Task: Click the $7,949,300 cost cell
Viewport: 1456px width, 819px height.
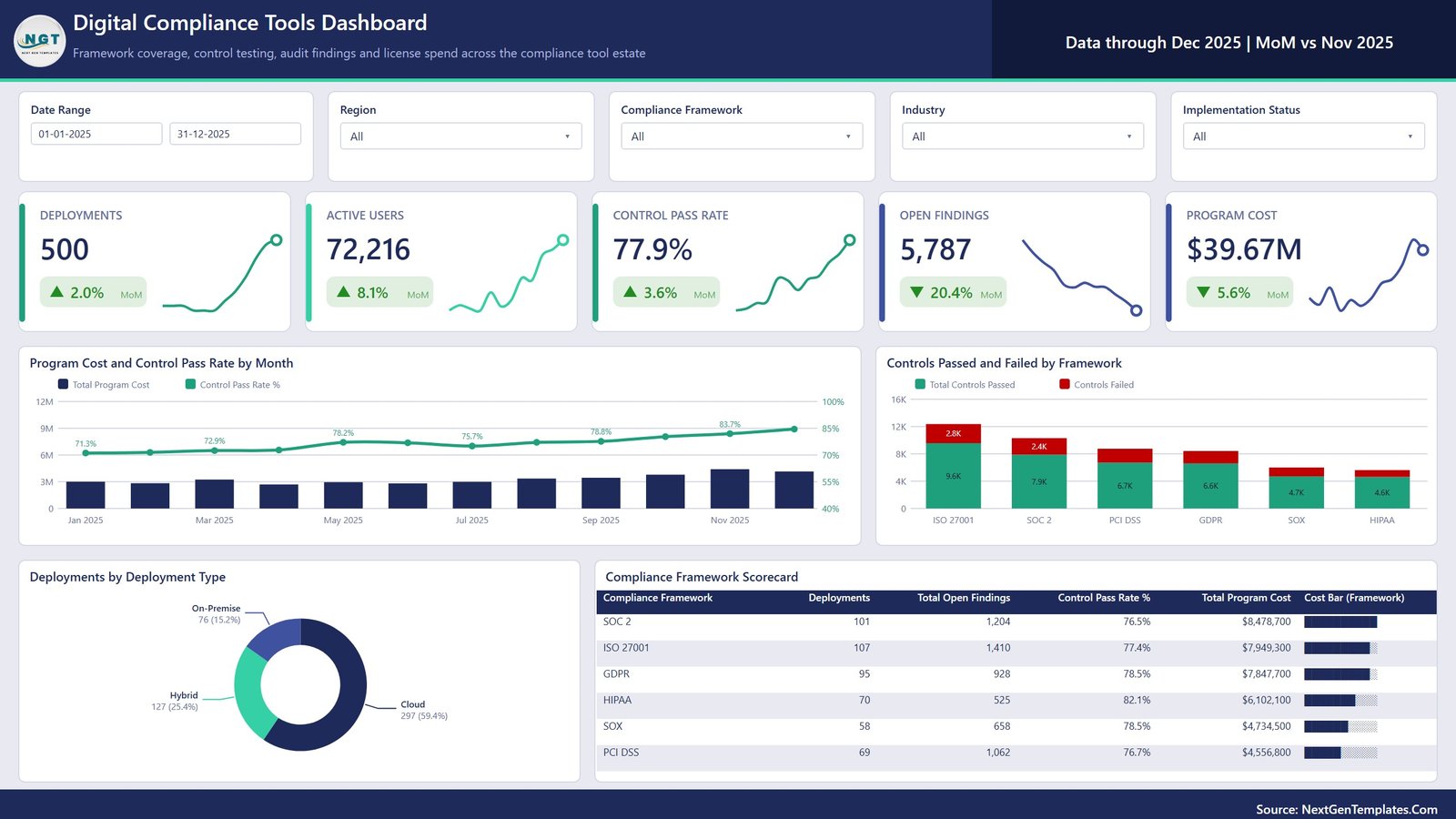Action: (x=1266, y=648)
